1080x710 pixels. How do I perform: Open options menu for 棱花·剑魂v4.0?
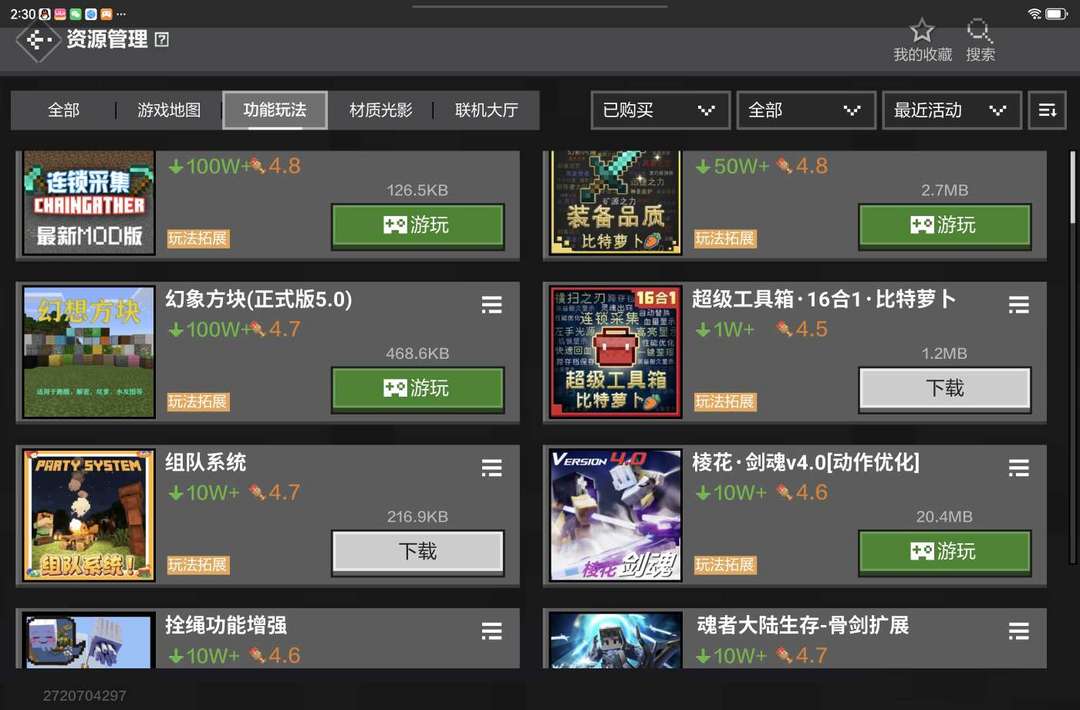(1019, 468)
